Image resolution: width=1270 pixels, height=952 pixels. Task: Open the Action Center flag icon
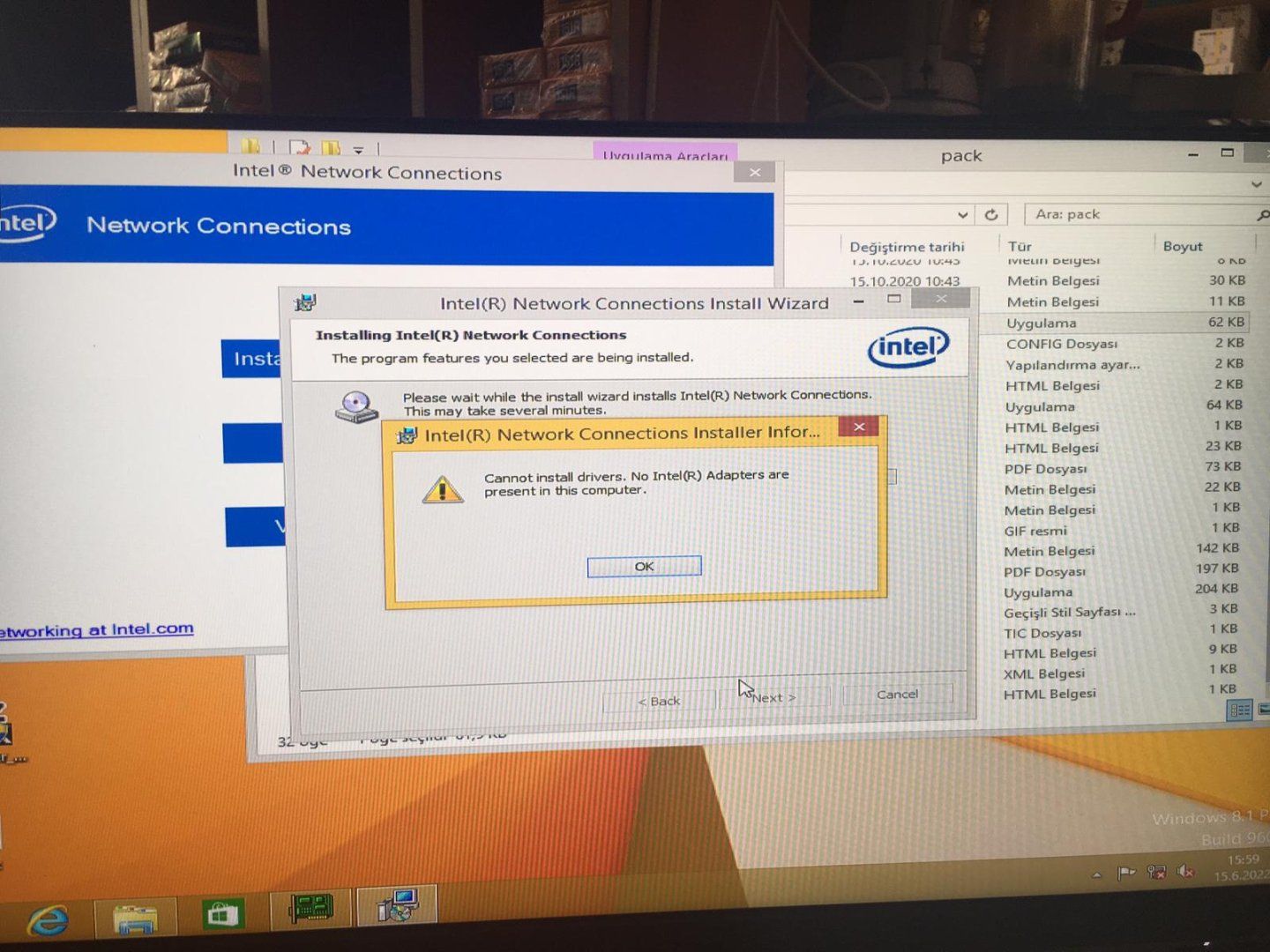click(1125, 874)
